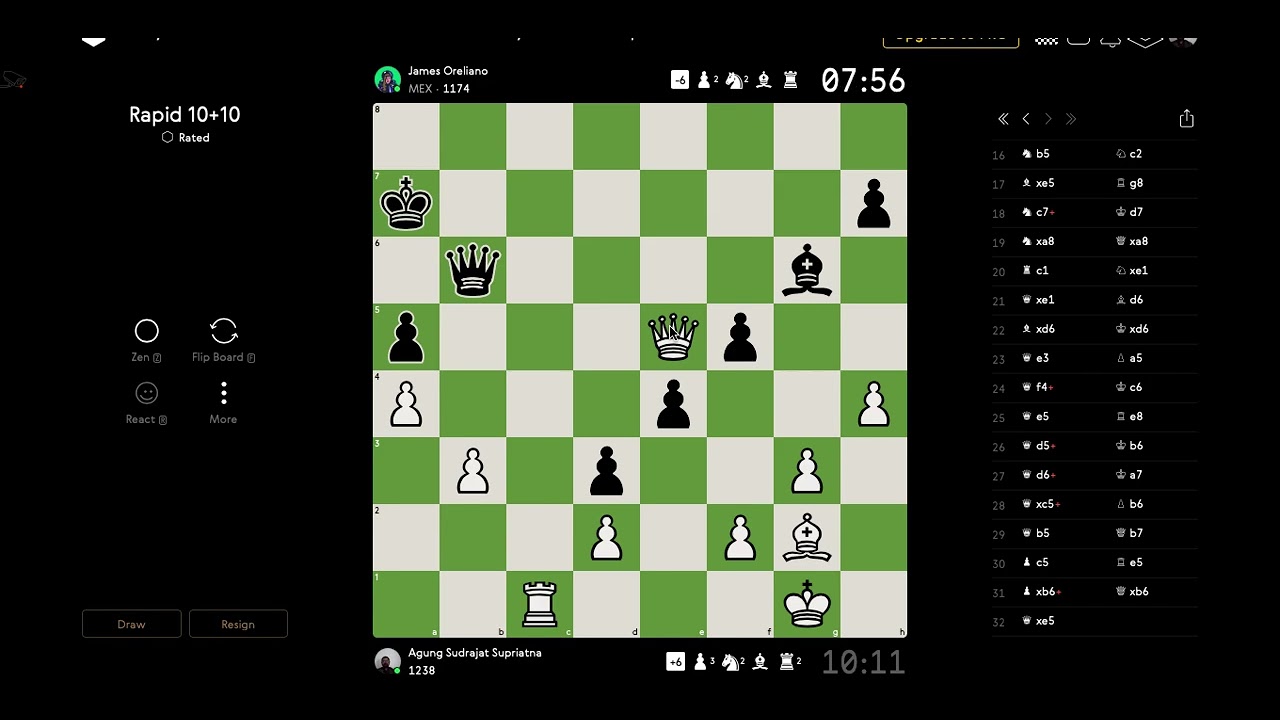
Task: Select the white pawn on d2
Action: click(606, 538)
